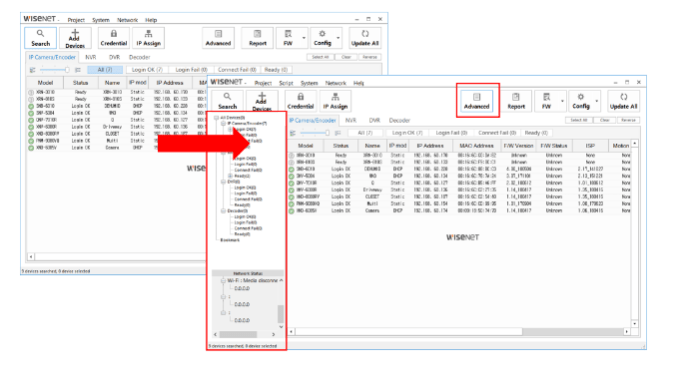Image resolution: width=680 pixels, height=389 pixels.
Task: Click green status icon of CLOSET row, back window
Action: [x=31, y=134]
